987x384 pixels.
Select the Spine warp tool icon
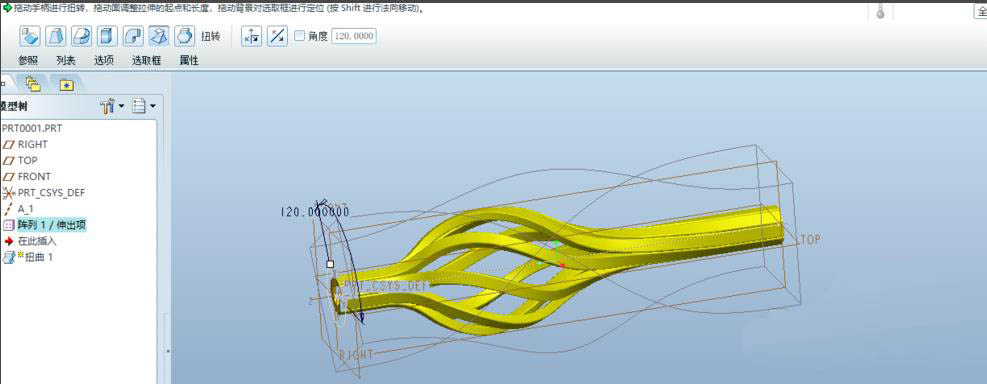[x=81, y=37]
